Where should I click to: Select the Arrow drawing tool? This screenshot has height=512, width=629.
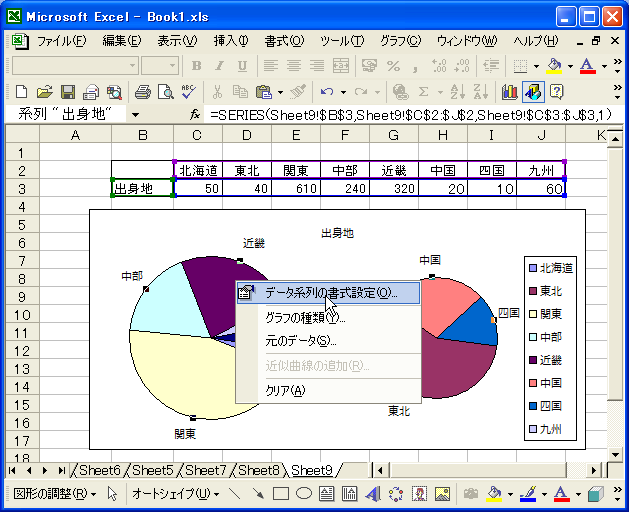pyautogui.click(x=258, y=494)
